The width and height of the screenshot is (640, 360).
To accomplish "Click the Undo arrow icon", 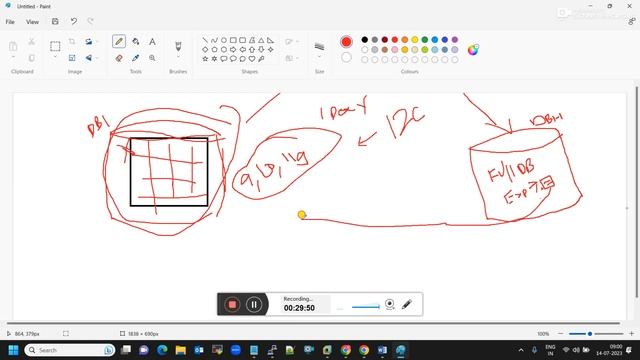I will pyautogui.click(x=73, y=21).
